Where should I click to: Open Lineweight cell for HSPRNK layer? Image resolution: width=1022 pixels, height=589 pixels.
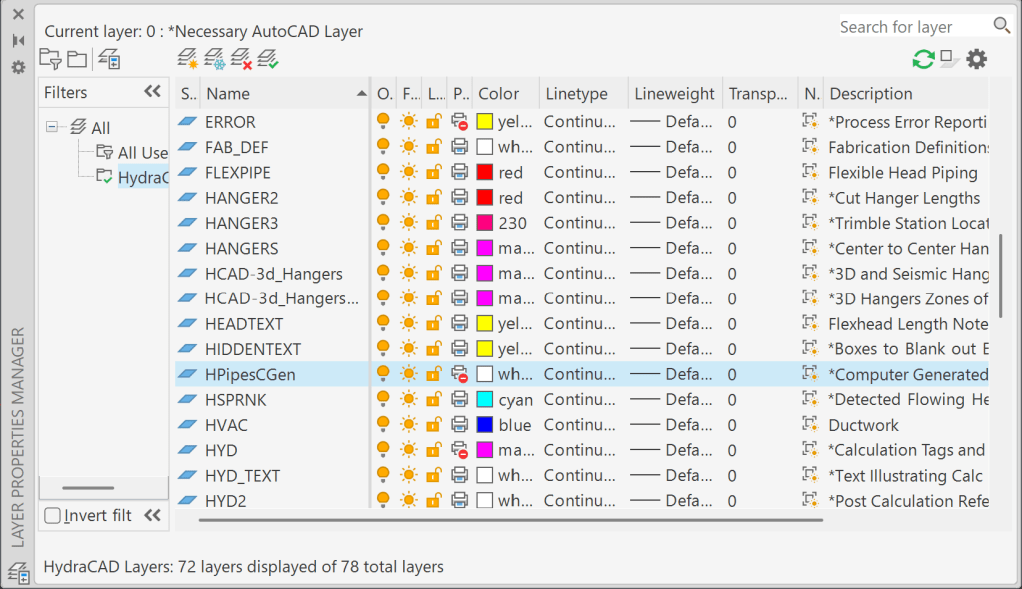[671, 399]
